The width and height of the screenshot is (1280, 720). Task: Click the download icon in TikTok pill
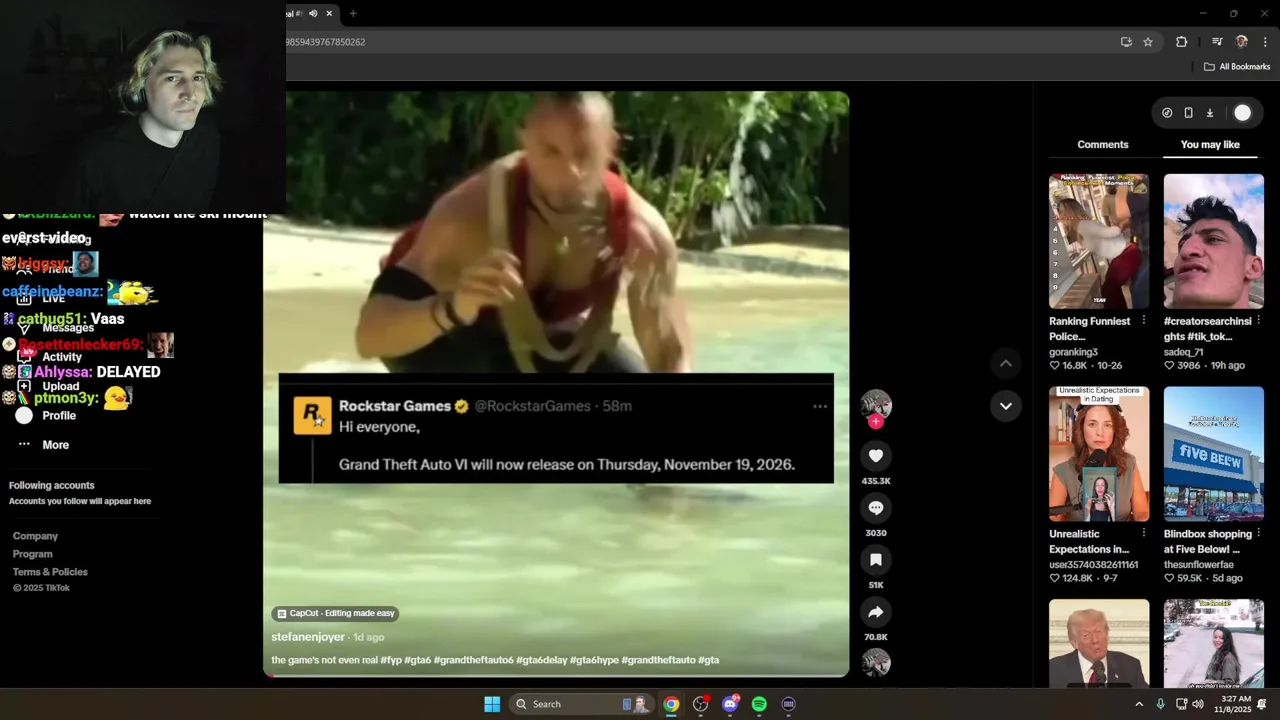[1209, 113]
